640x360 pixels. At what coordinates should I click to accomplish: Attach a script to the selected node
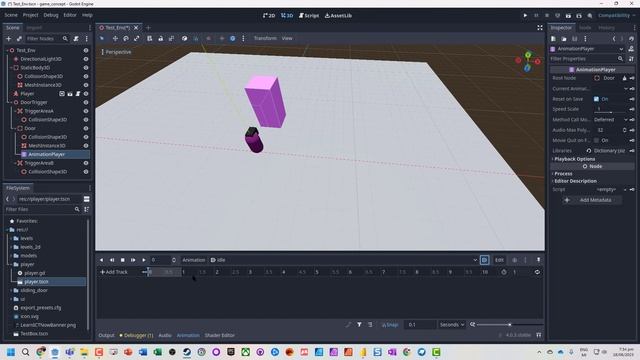[76, 39]
